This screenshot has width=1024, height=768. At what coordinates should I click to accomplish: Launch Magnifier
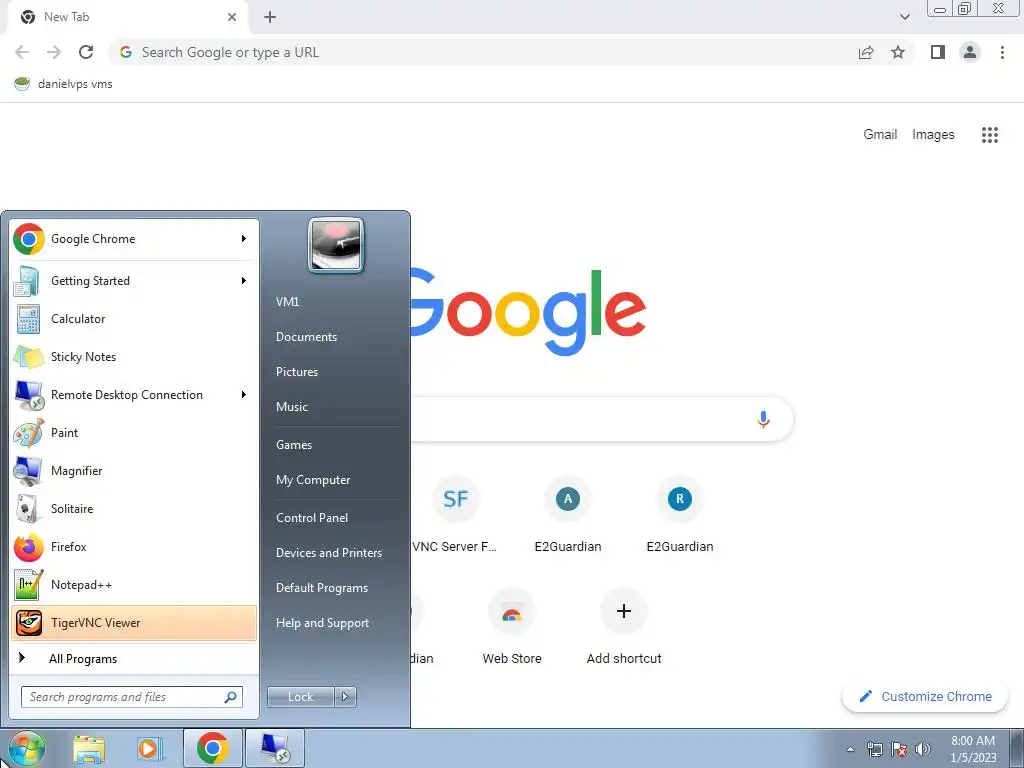coord(134,470)
